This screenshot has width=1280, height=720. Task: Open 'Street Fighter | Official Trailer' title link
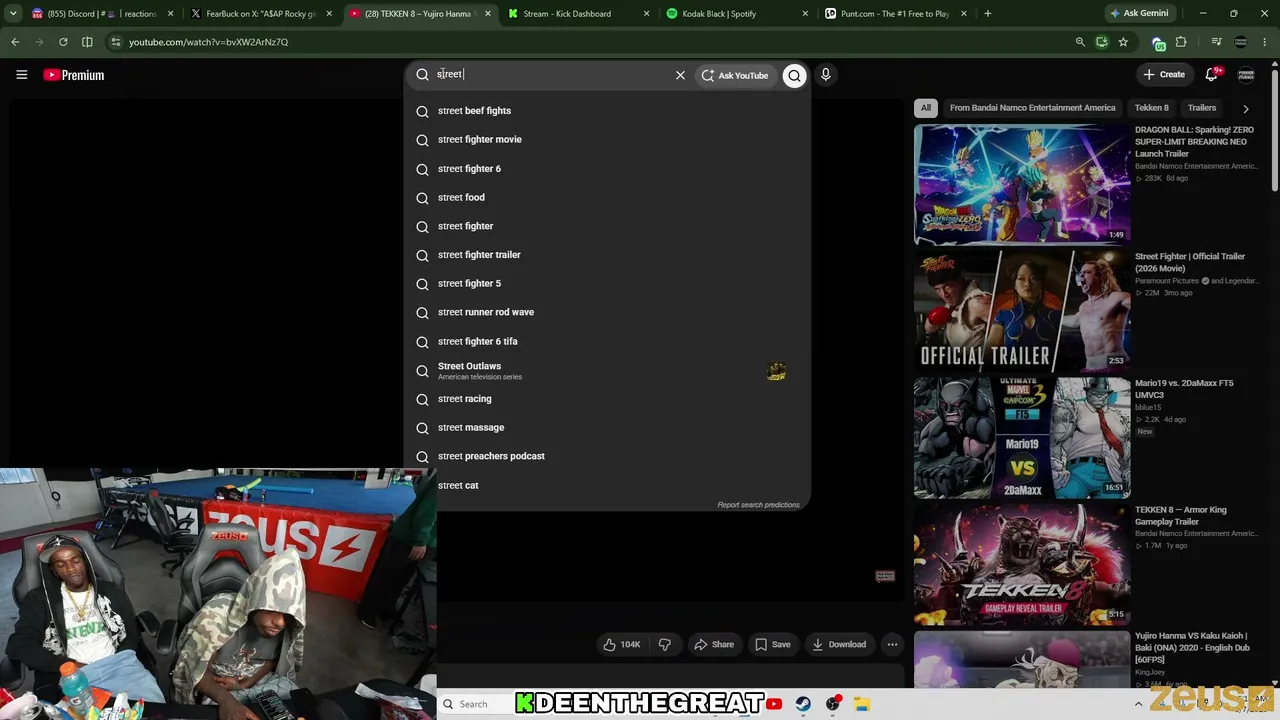(1190, 262)
